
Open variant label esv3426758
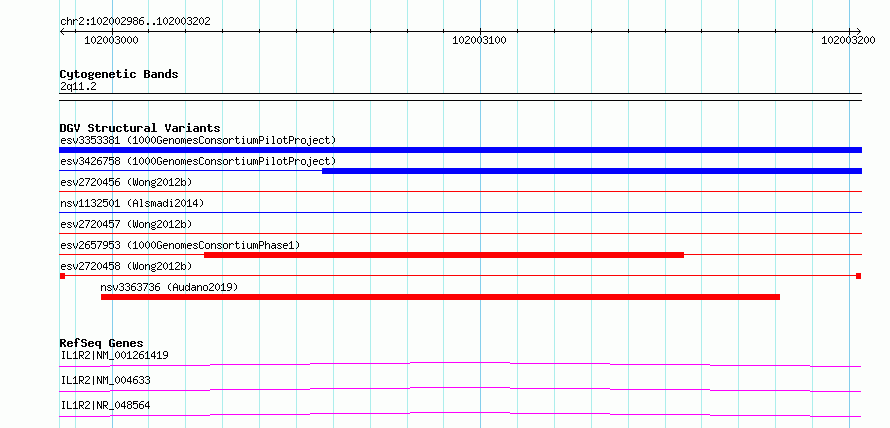tap(198, 162)
